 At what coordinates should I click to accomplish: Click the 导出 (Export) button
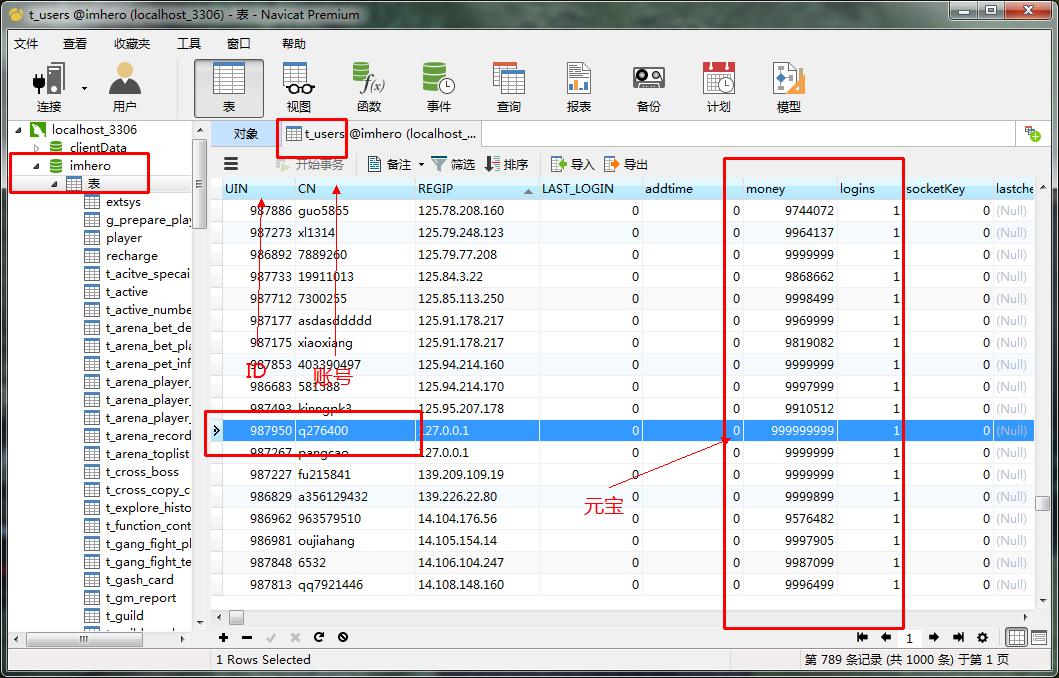coord(626,164)
